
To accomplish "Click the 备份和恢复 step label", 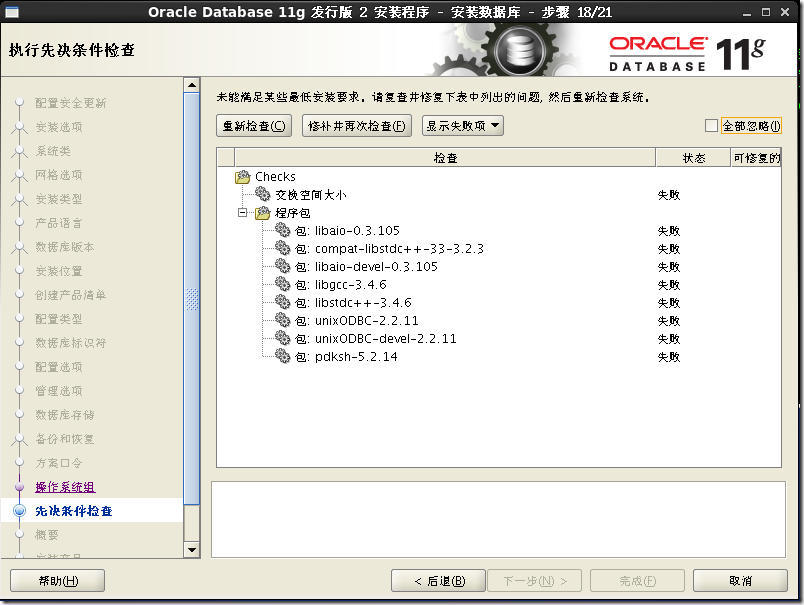I will tap(65, 439).
